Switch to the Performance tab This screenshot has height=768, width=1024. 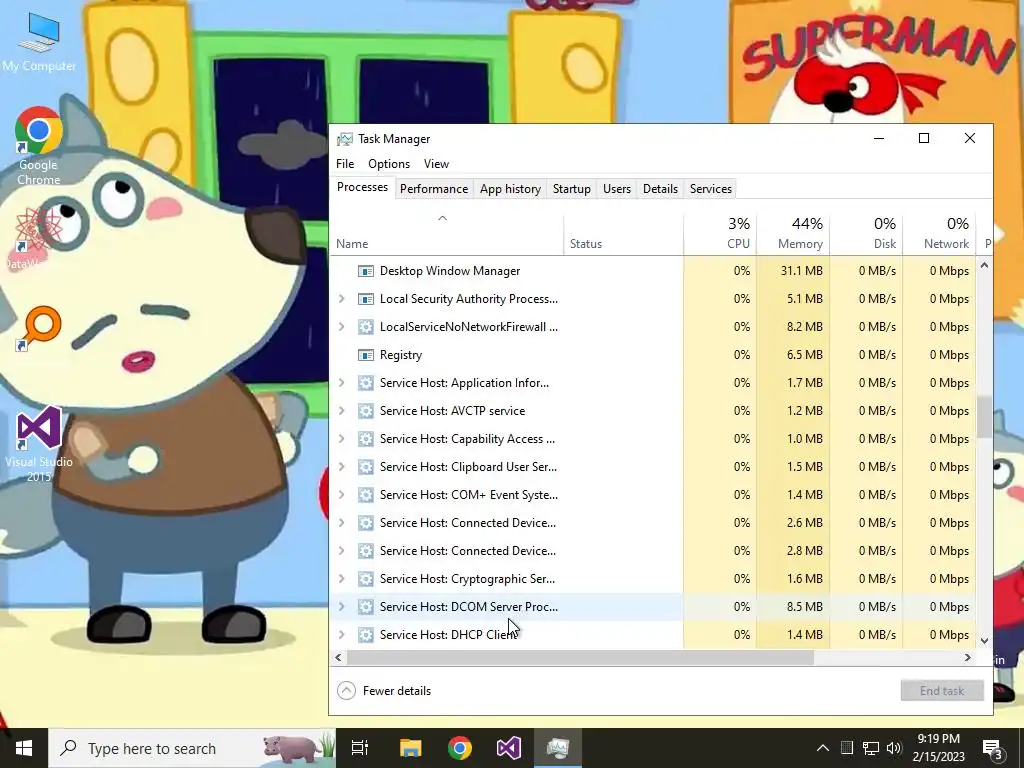[434, 189]
